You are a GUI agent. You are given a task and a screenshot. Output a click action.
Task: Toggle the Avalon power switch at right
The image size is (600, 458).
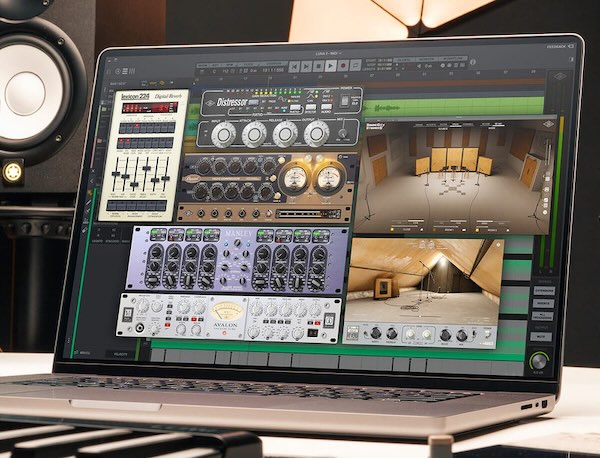click(x=313, y=333)
